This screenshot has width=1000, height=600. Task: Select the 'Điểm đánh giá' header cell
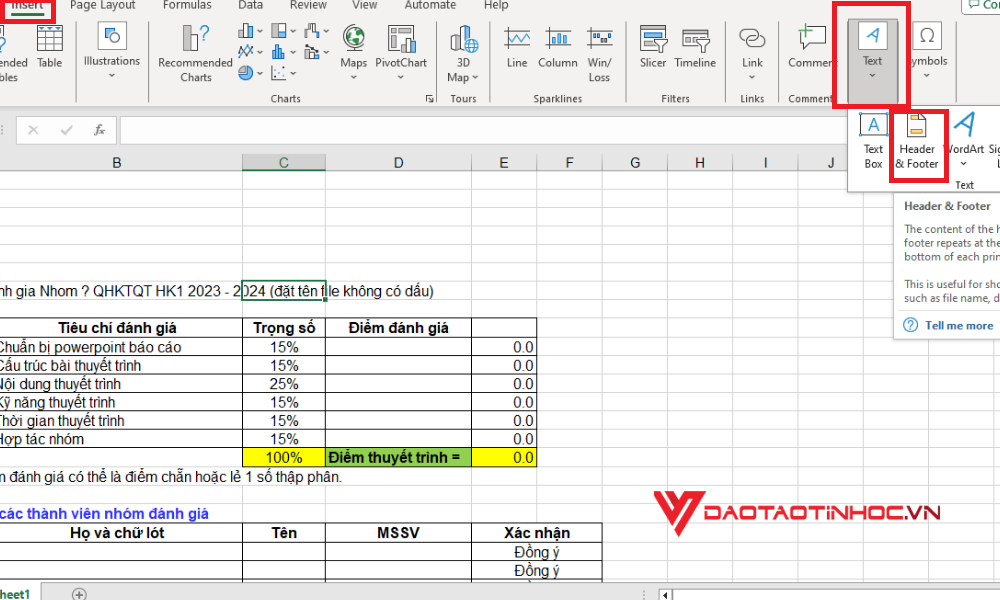pos(399,328)
